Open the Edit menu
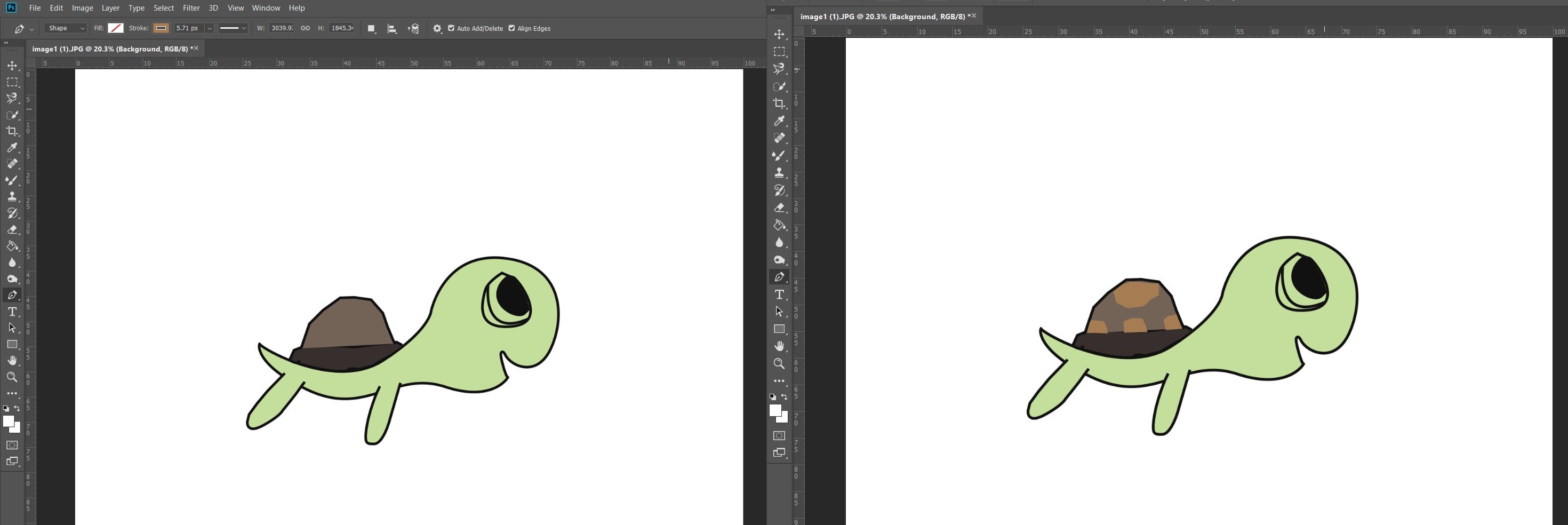Image resolution: width=1568 pixels, height=525 pixels. (x=56, y=8)
